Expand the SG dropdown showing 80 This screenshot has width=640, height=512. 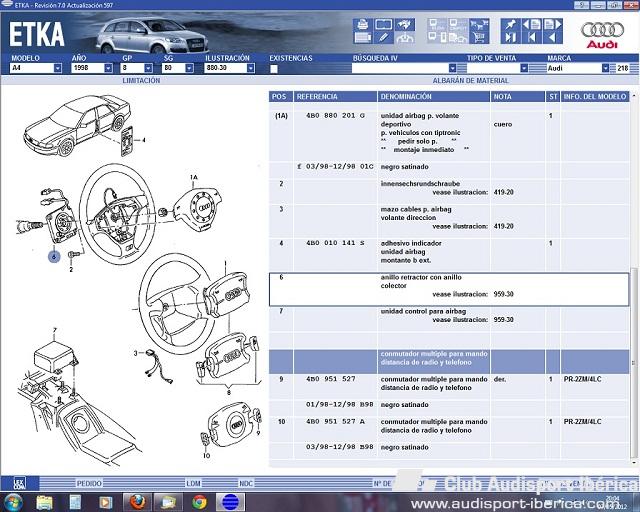189,68
